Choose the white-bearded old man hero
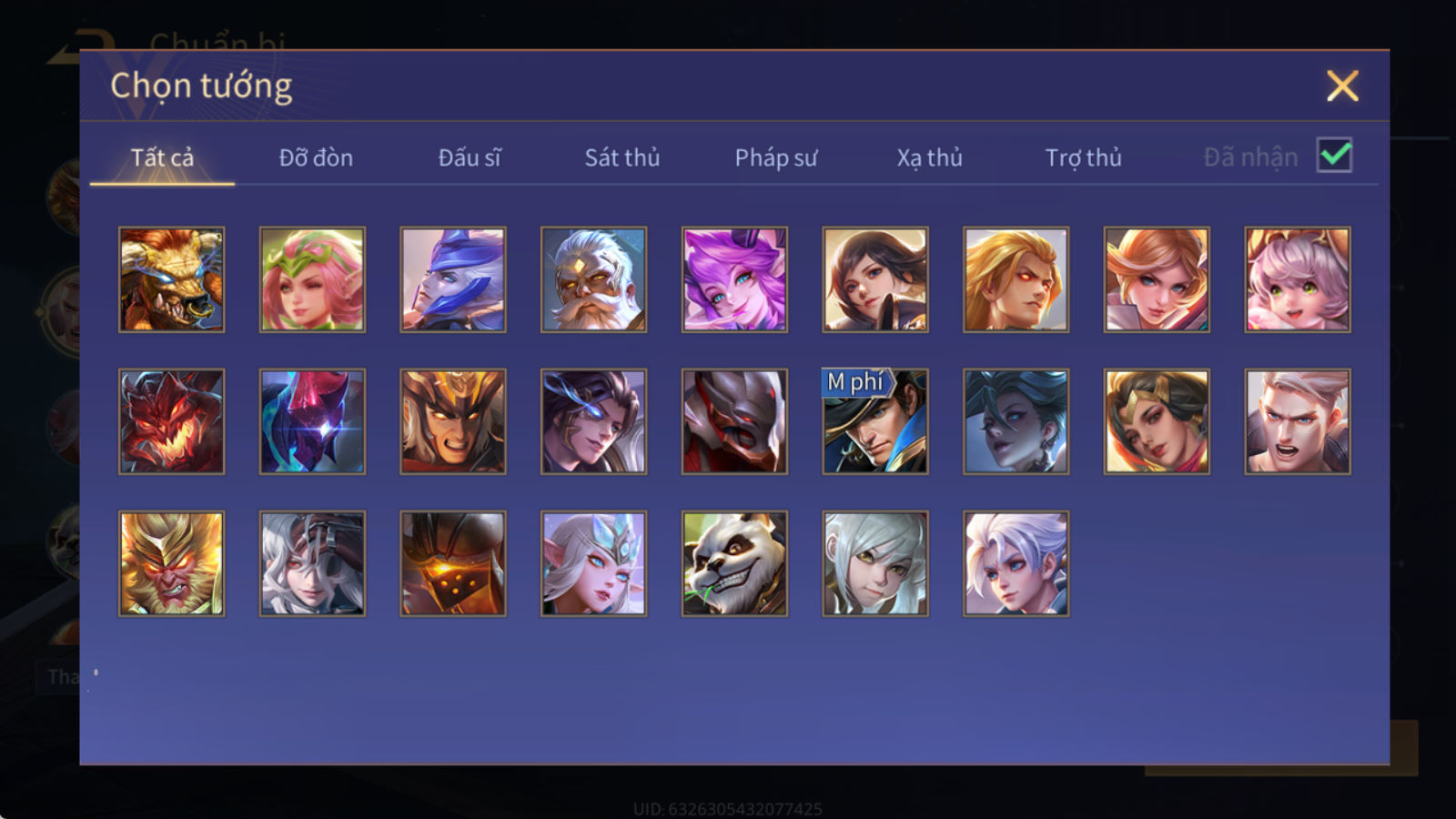The width and height of the screenshot is (1456, 819). [x=593, y=279]
